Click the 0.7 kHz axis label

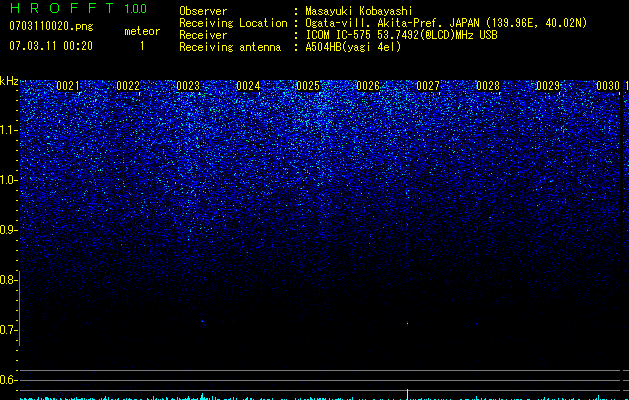pos(8,330)
